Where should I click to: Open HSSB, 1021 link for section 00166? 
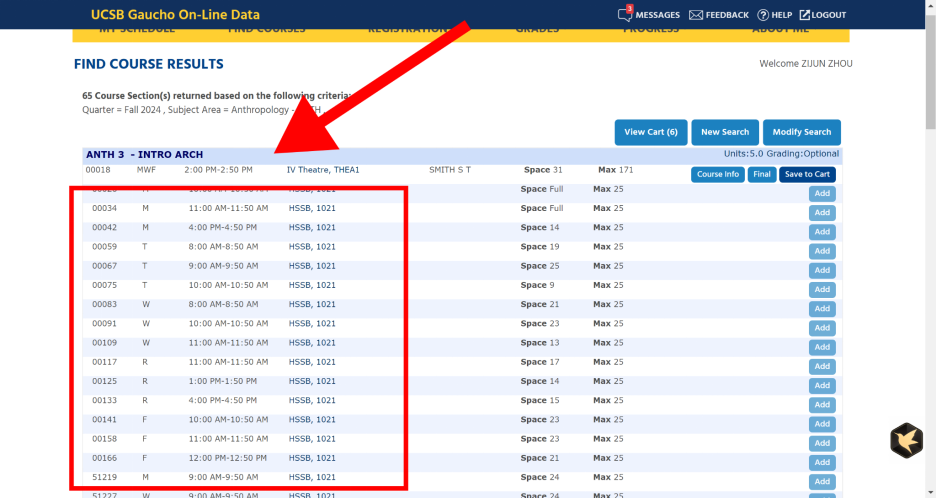312,458
